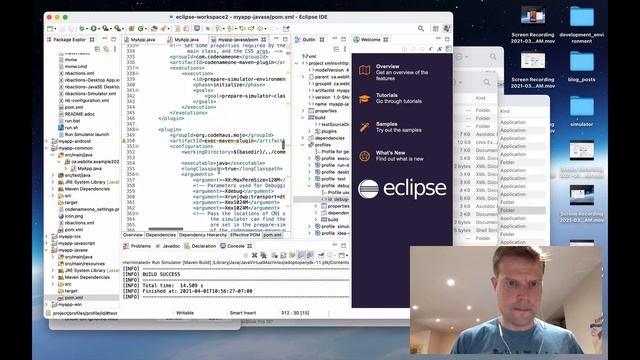Toggle Pin Console button
Viewport: 640px width, 360px height.
click(x=321, y=256)
